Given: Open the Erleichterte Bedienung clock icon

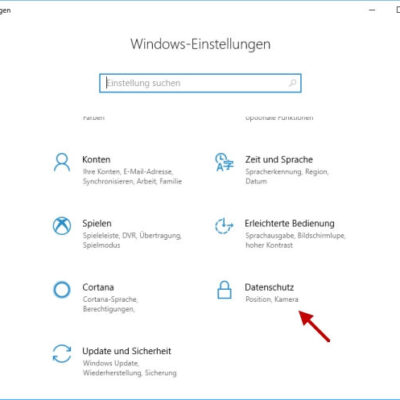Looking at the screenshot, I should [224, 226].
